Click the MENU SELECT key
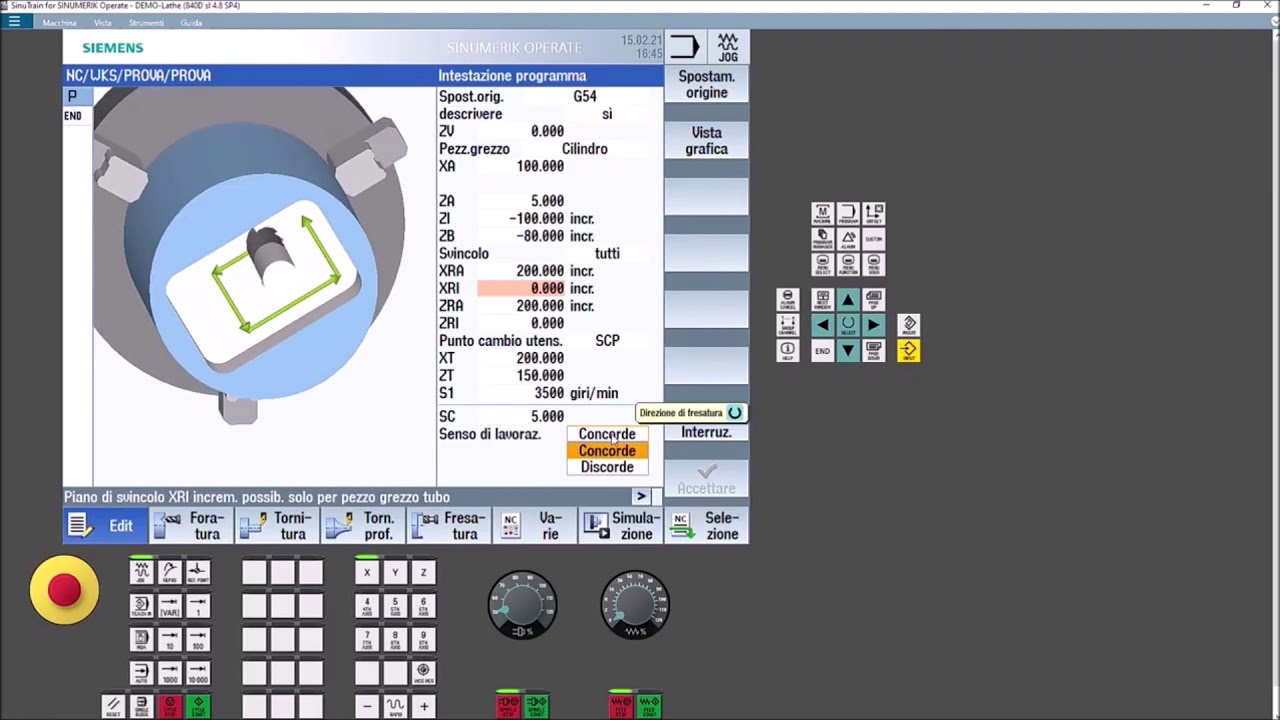 point(823,264)
